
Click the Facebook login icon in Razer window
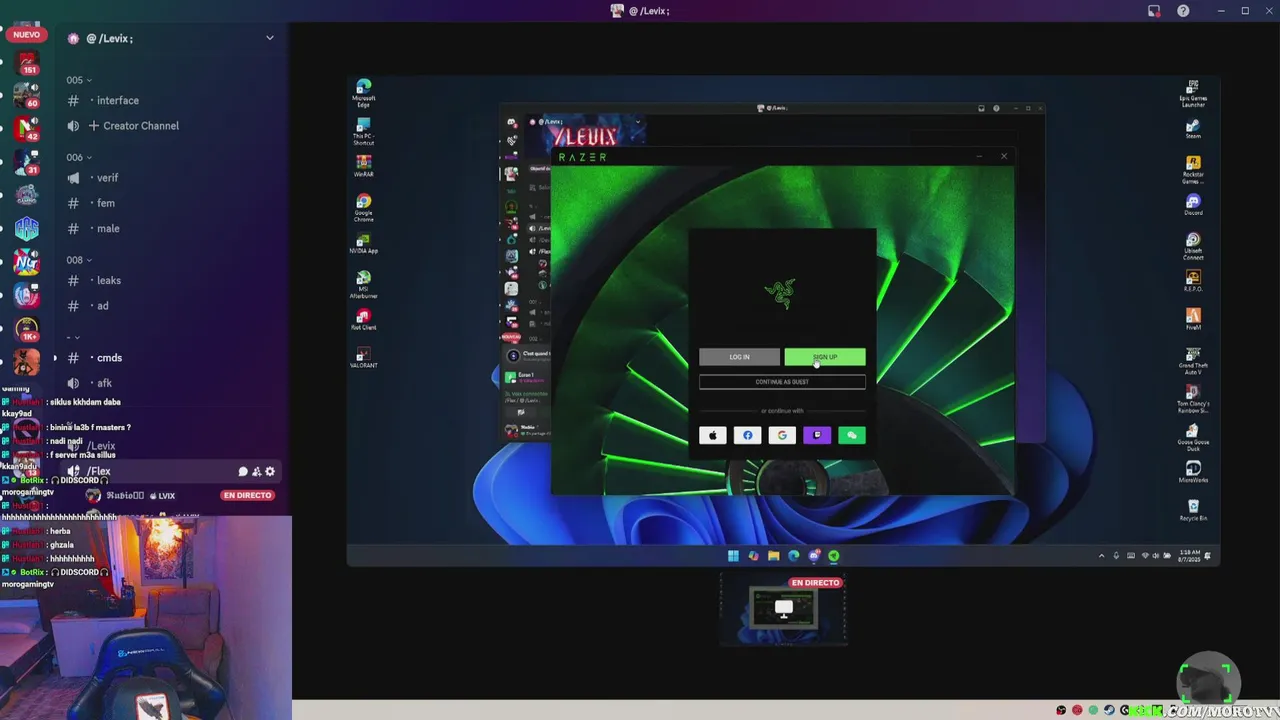[748, 435]
